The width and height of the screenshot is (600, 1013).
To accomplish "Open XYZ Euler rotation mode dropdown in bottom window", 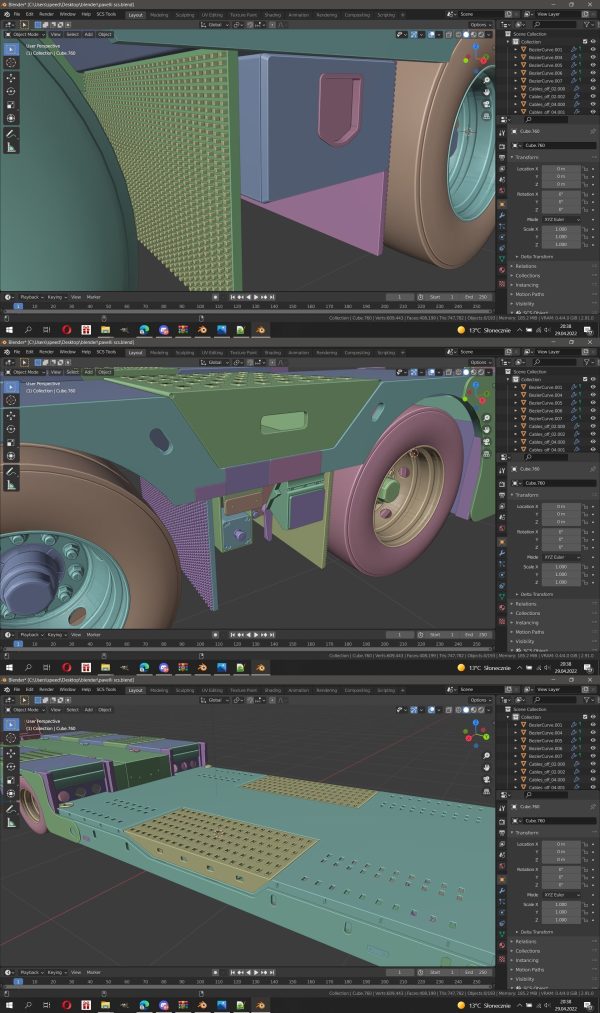I will tap(561, 895).
